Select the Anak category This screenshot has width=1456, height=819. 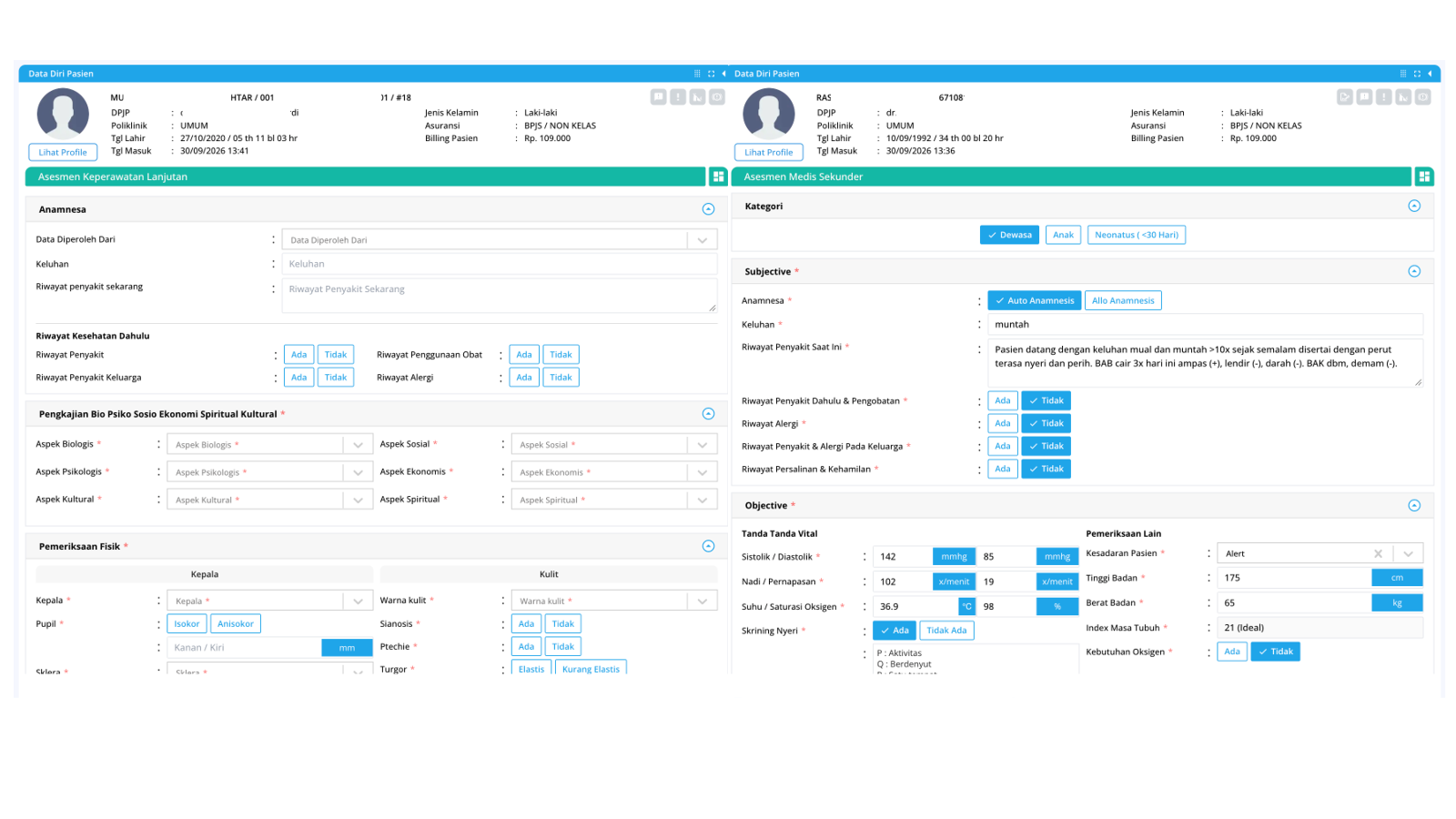pyautogui.click(x=1063, y=235)
